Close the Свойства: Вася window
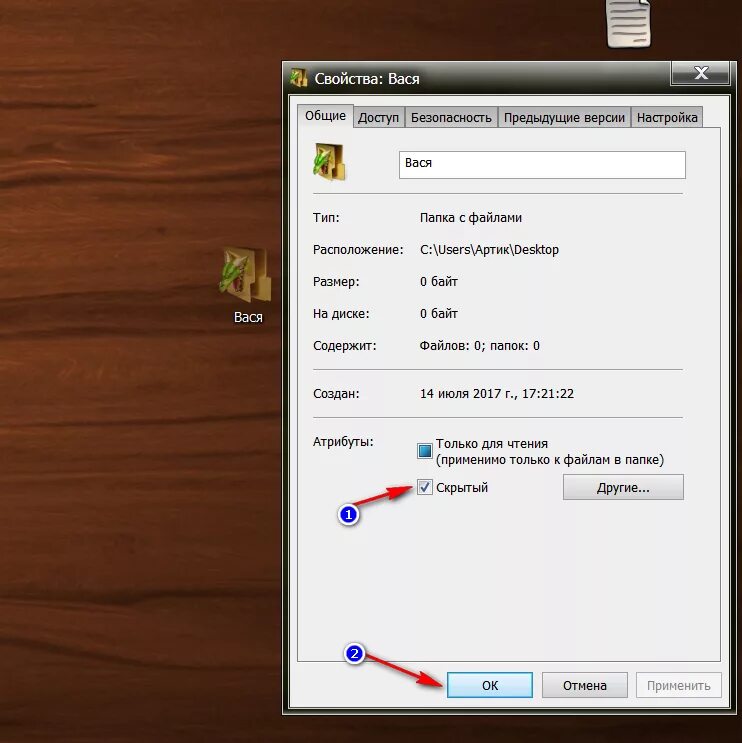Viewport: 742px width, 743px height. tap(700, 73)
